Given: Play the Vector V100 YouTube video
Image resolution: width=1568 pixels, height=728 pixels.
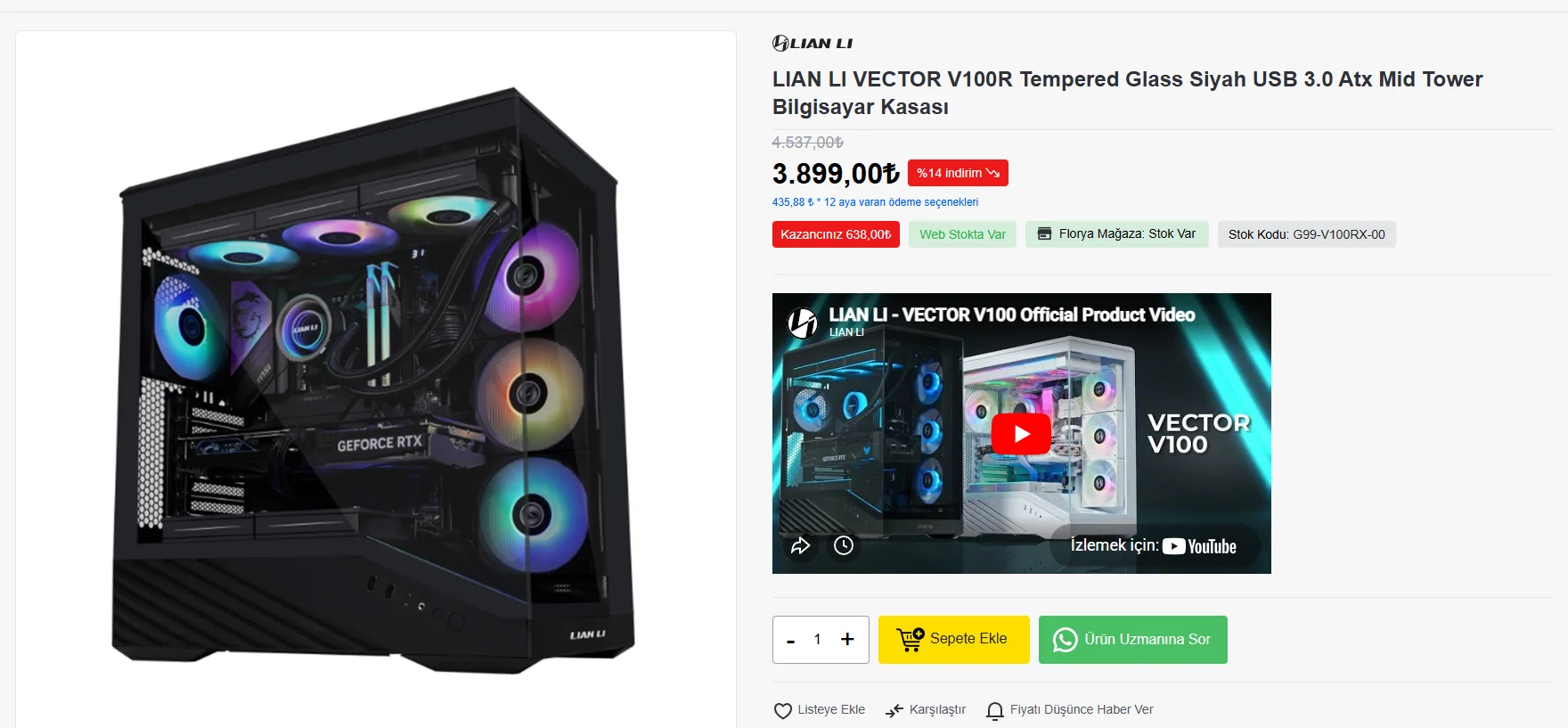Looking at the screenshot, I should point(1021,434).
